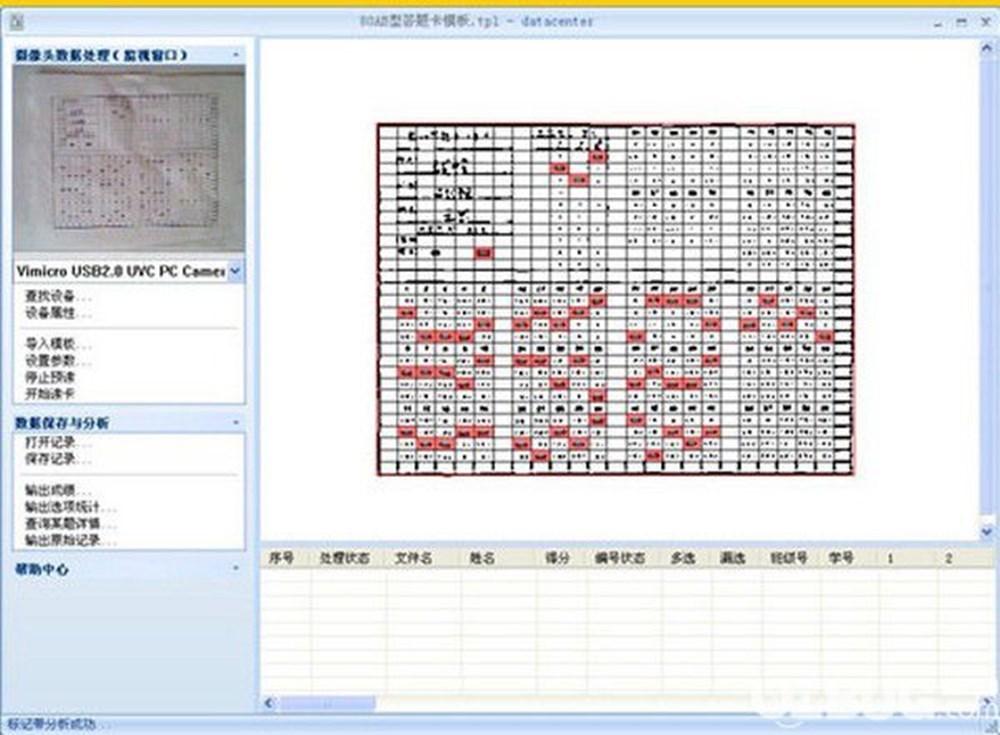This screenshot has height=735, width=1000.
Task: Click 开始读卡 to start card reading
Action: point(50,394)
